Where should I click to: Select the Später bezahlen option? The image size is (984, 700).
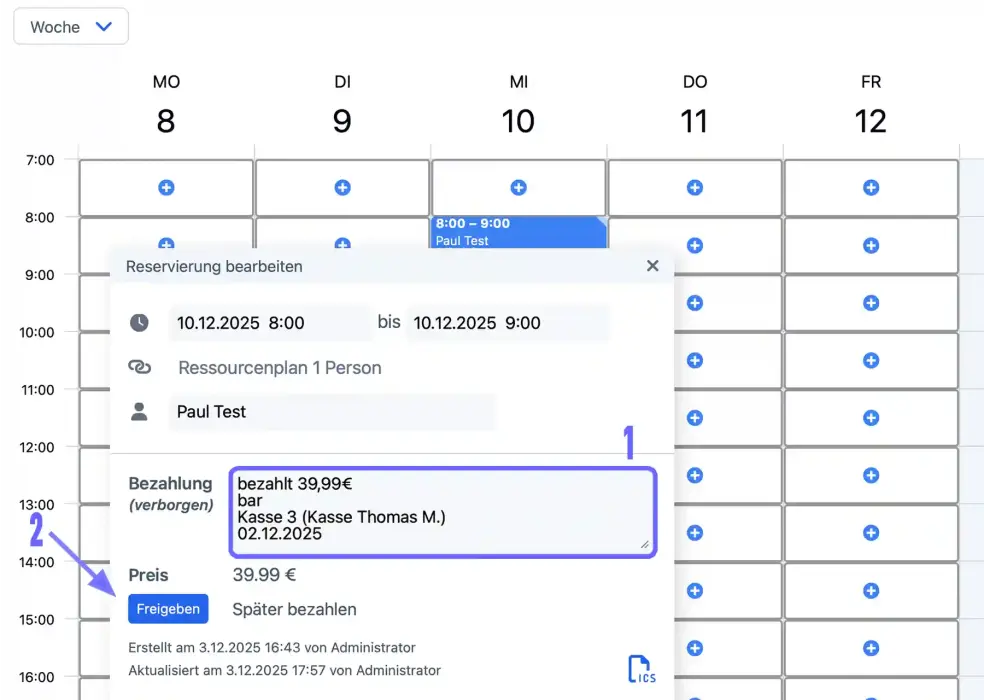[294, 609]
